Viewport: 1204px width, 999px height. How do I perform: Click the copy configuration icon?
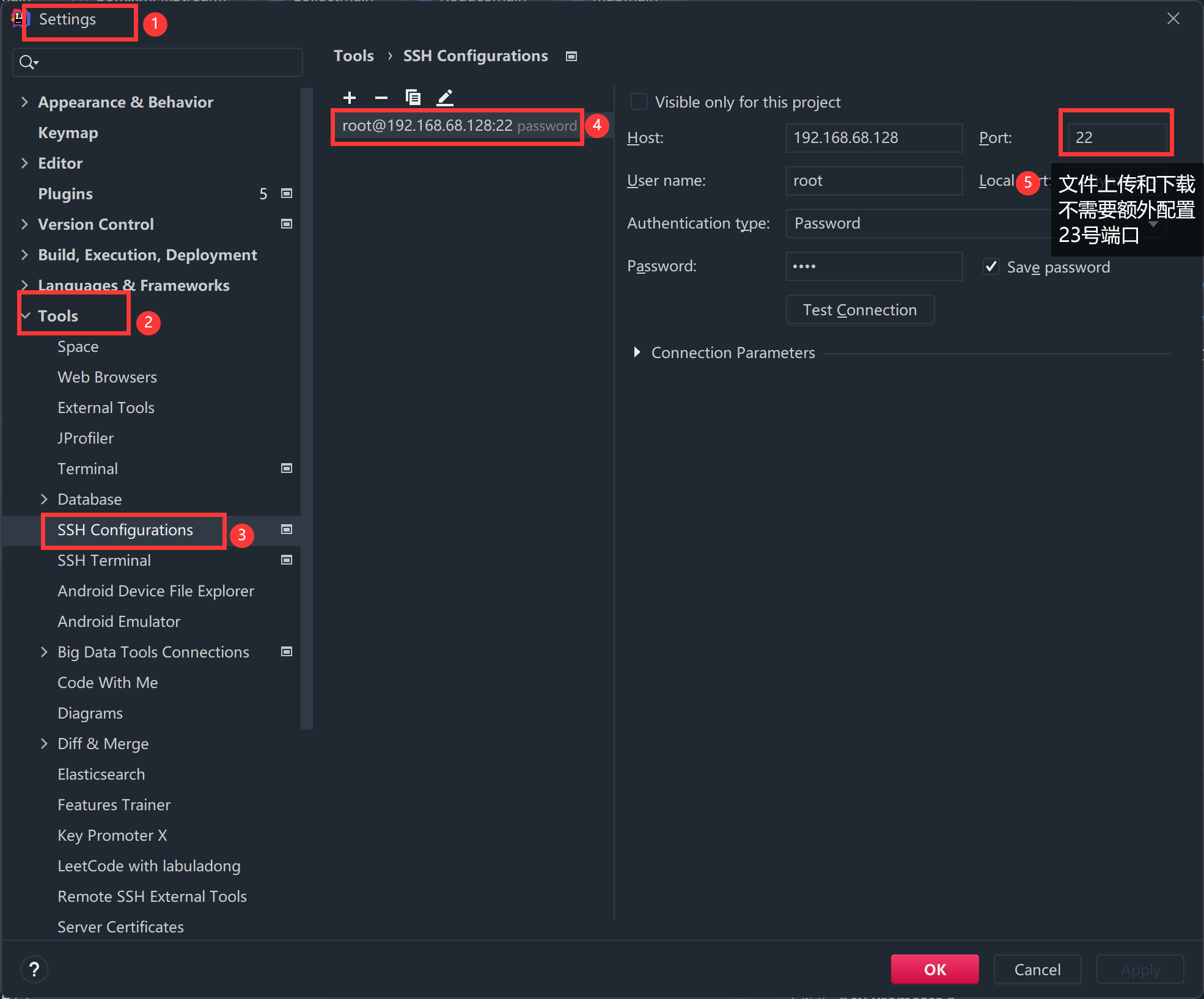(413, 98)
